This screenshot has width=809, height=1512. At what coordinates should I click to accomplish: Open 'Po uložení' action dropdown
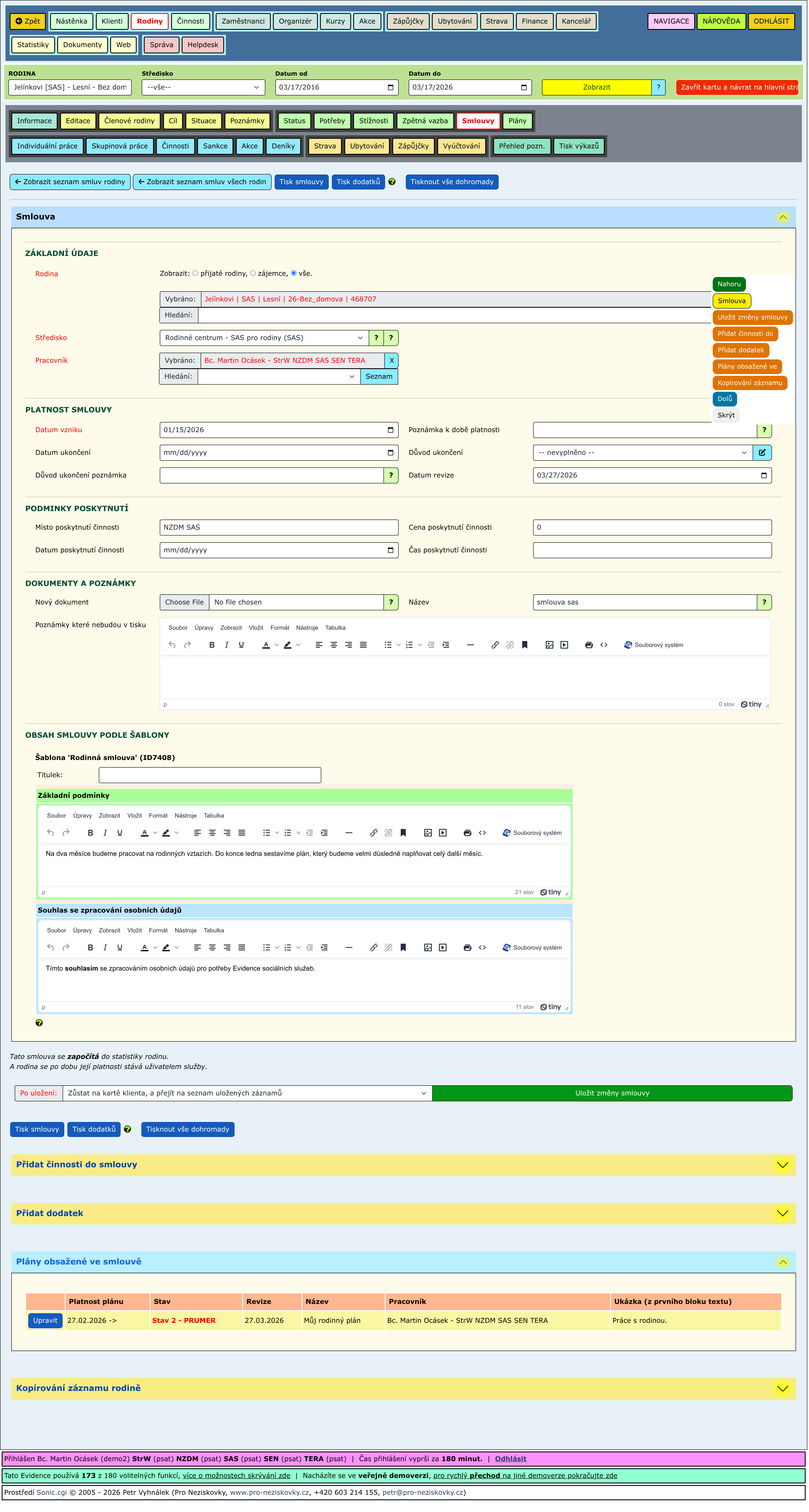click(x=247, y=1093)
